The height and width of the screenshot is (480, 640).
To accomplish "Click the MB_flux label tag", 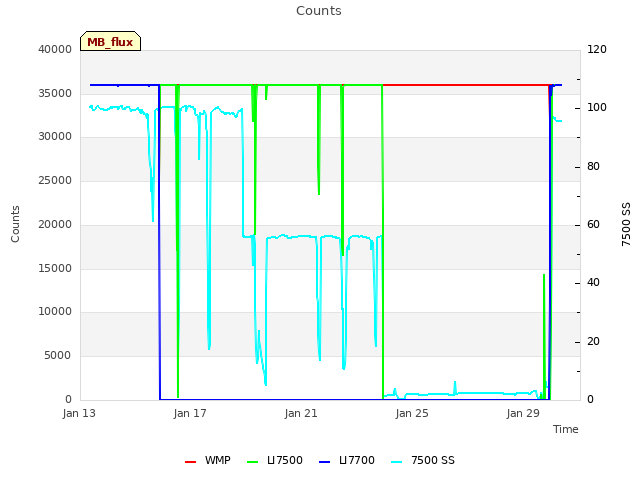I will (110, 41).
